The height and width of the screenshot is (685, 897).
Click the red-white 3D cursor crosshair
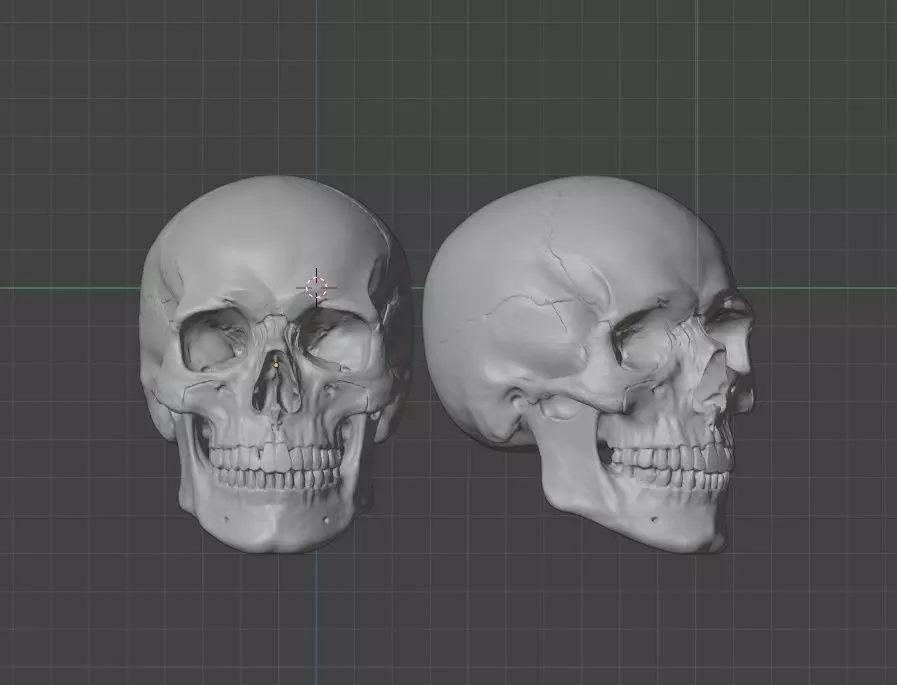[x=316, y=287]
